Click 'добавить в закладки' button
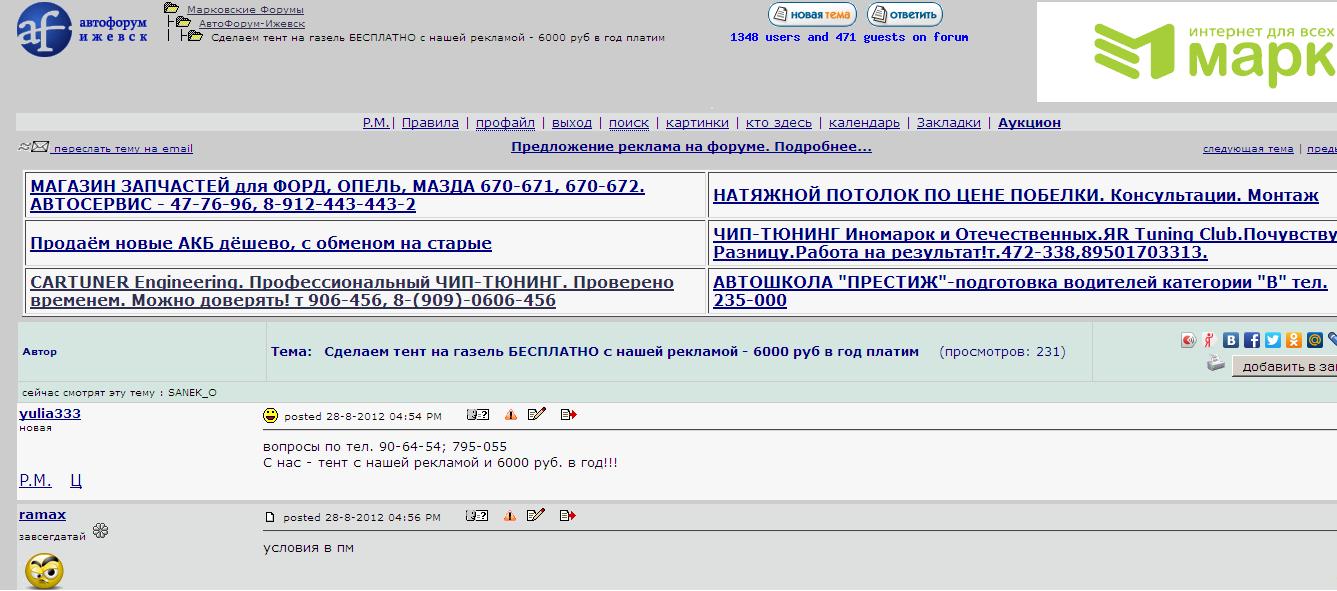 tap(1286, 367)
